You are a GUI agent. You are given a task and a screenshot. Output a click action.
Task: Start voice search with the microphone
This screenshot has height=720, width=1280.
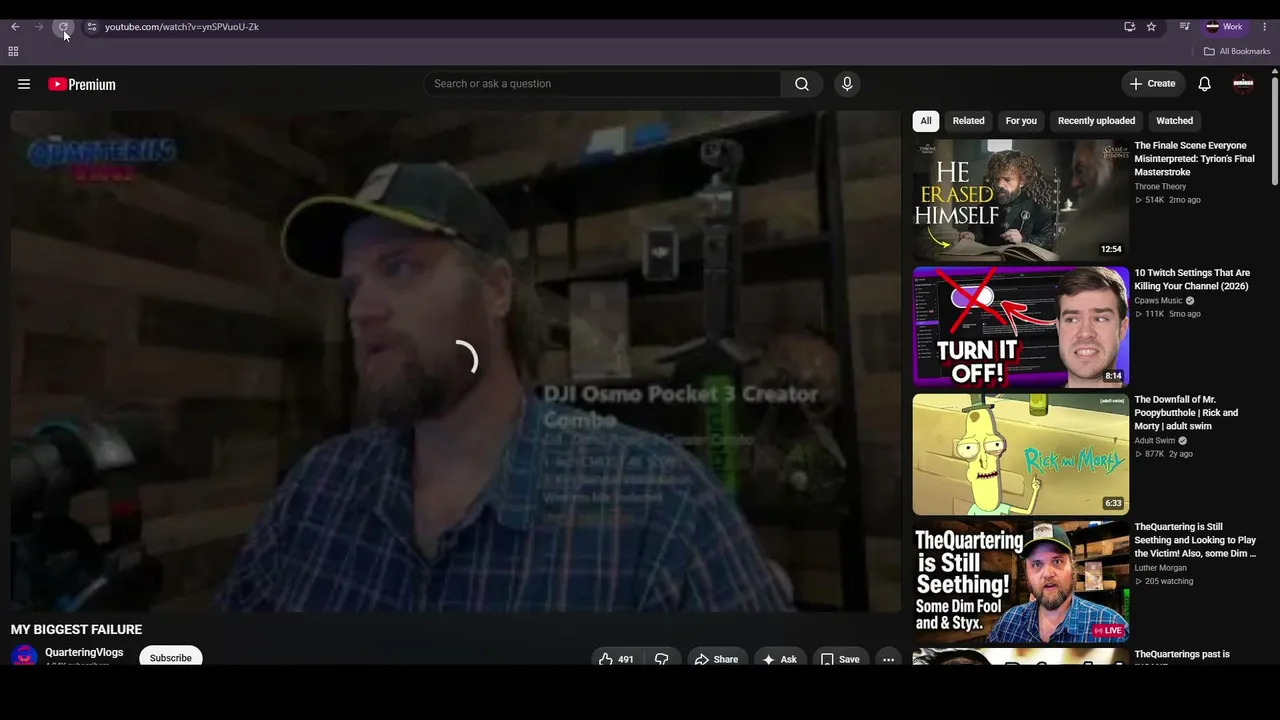(847, 84)
